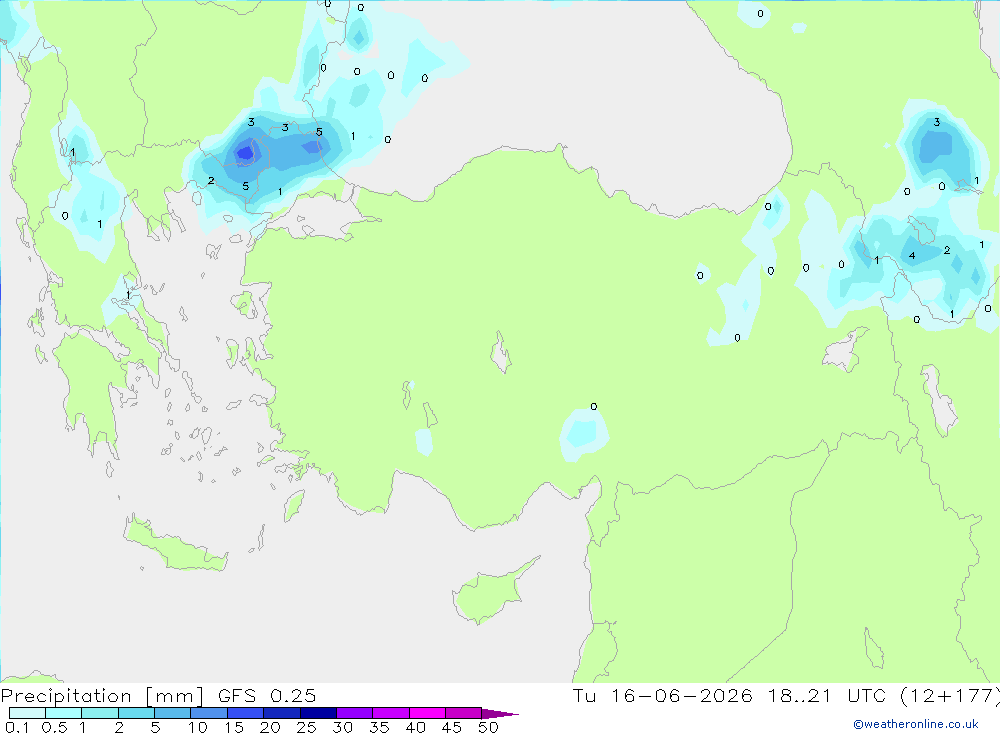Viewport: 1000px width, 733px height.
Task: Click the '50' legend scale label
Action: click(489, 727)
